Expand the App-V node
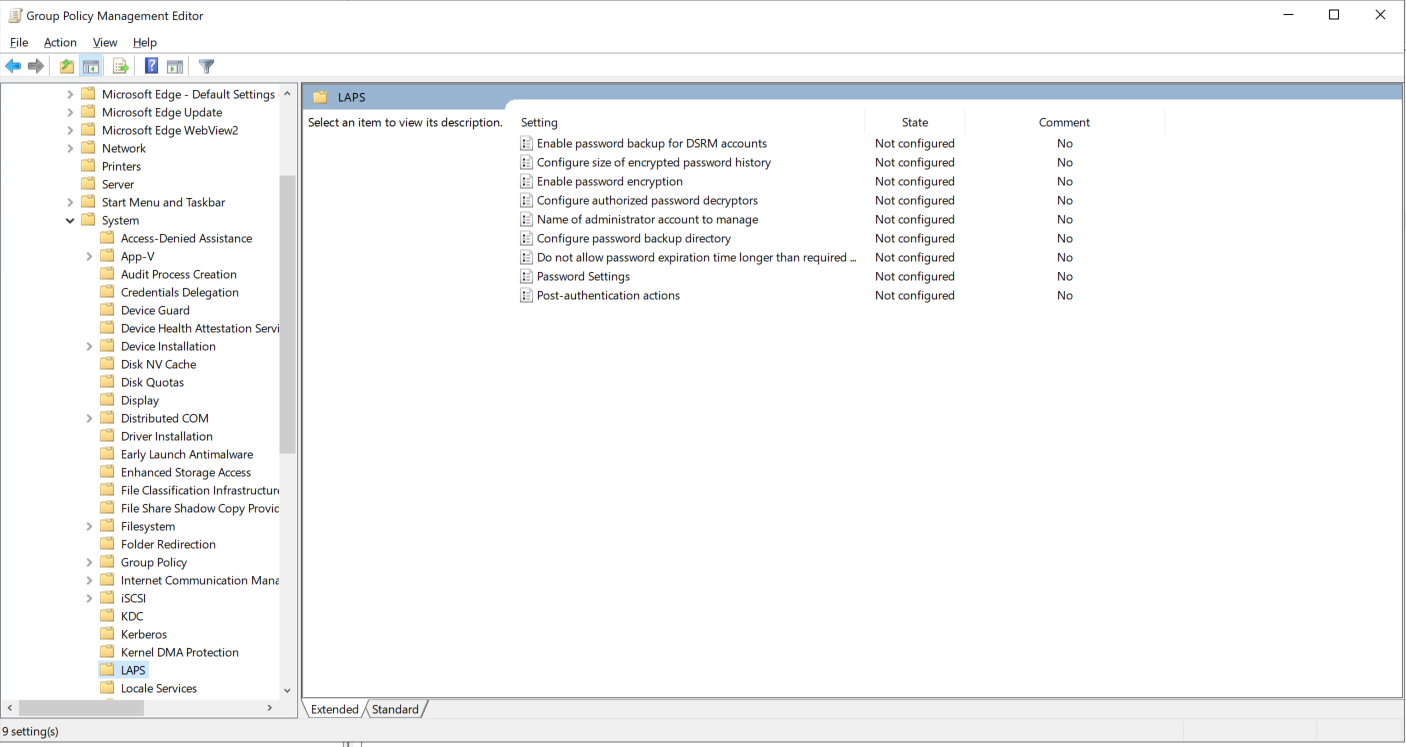Viewport: 1406px width, 747px height. coord(89,256)
